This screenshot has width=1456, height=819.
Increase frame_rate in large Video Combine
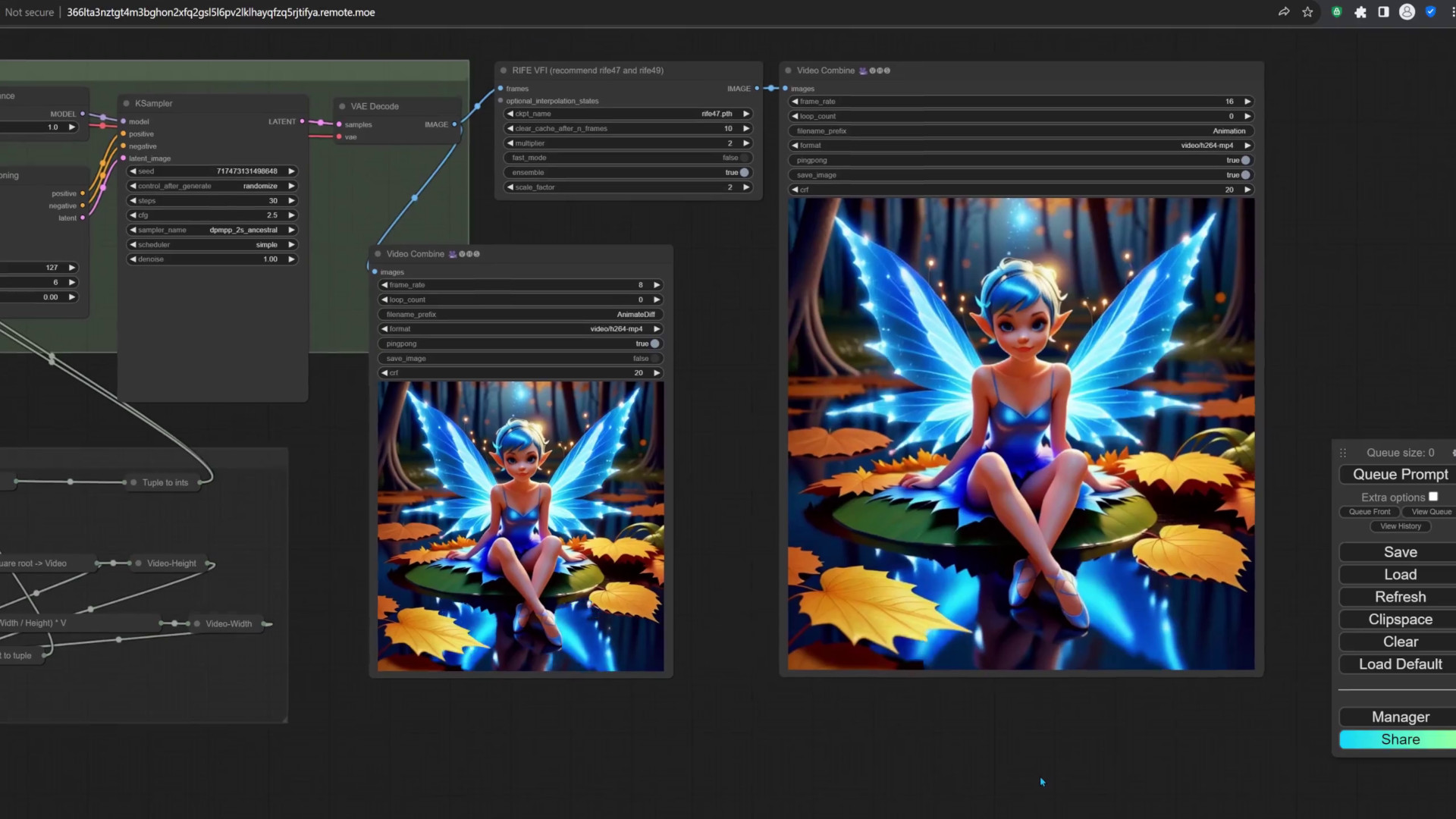click(1247, 102)
